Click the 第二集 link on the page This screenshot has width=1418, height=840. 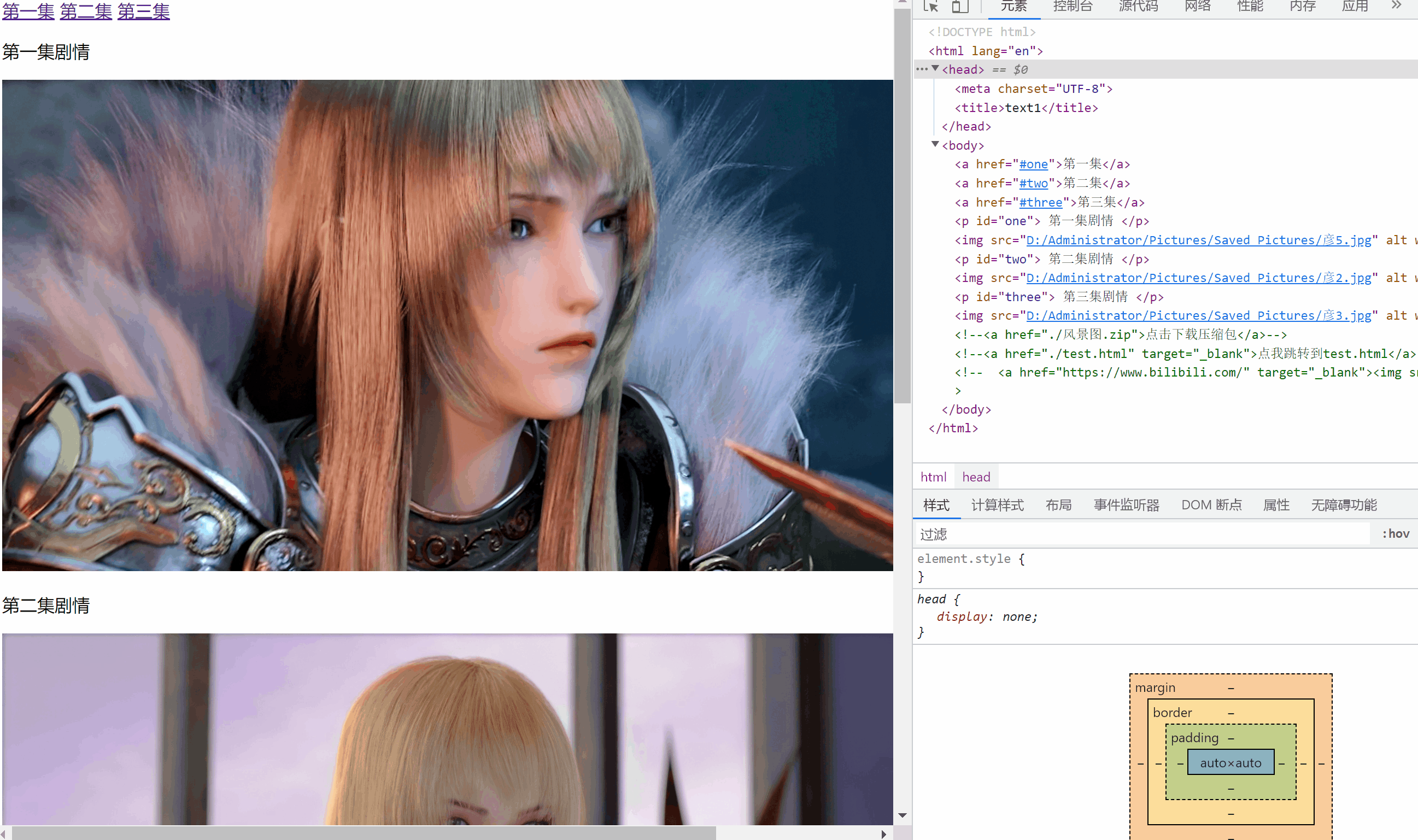(86, 11)
